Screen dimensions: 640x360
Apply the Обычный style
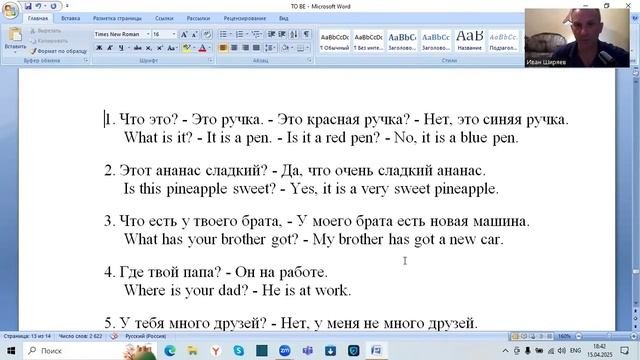tap(334, 41)
